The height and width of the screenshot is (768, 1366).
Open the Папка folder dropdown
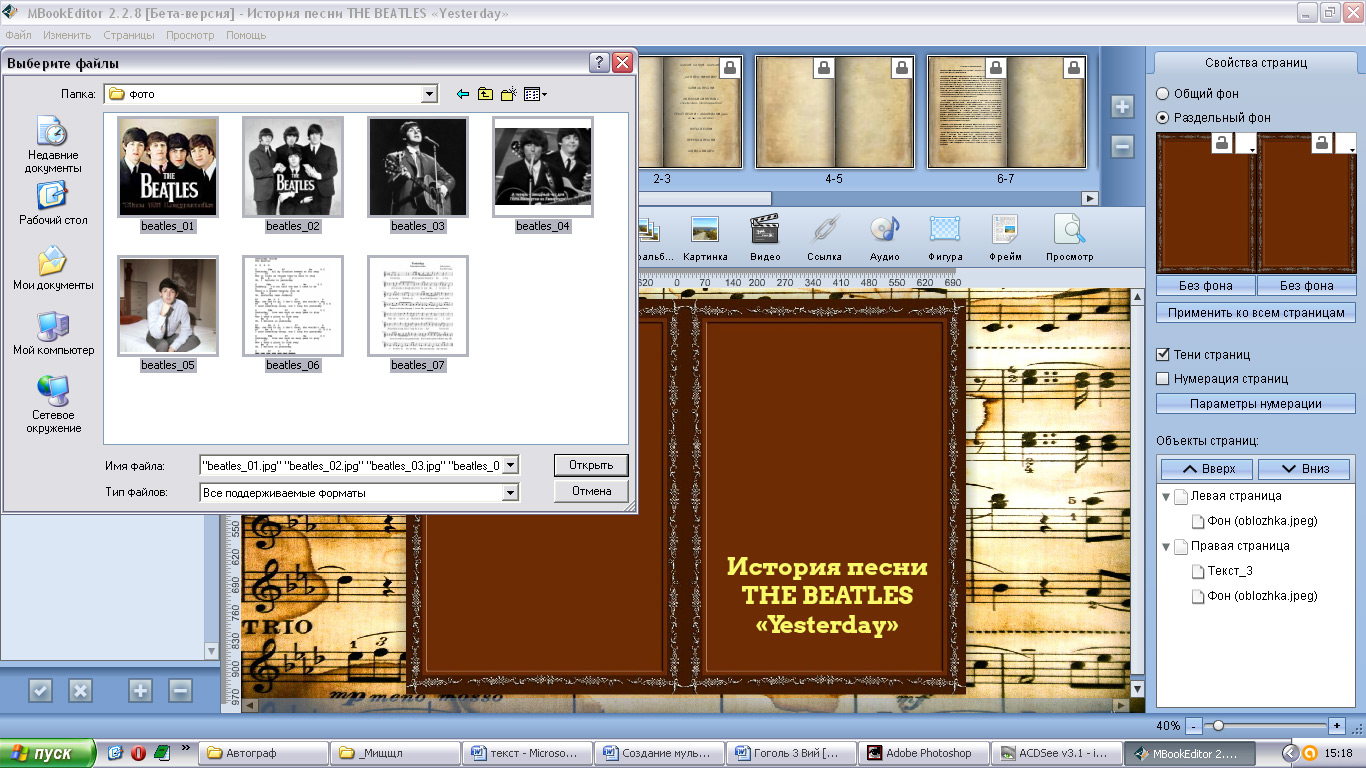[x=430, y=94]
